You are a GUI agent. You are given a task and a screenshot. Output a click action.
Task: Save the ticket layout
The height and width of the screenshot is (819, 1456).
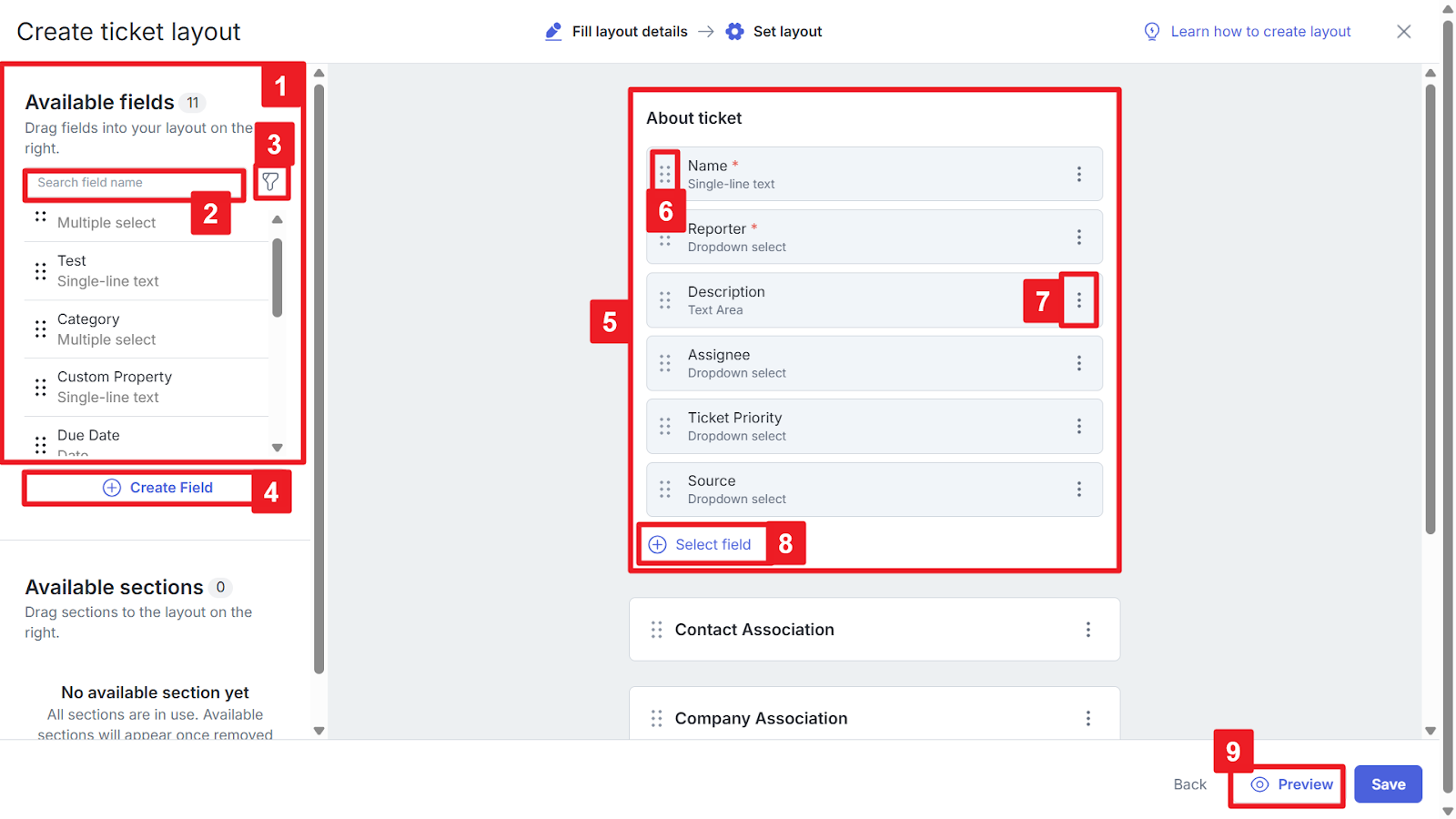[x=1387, y=784]
